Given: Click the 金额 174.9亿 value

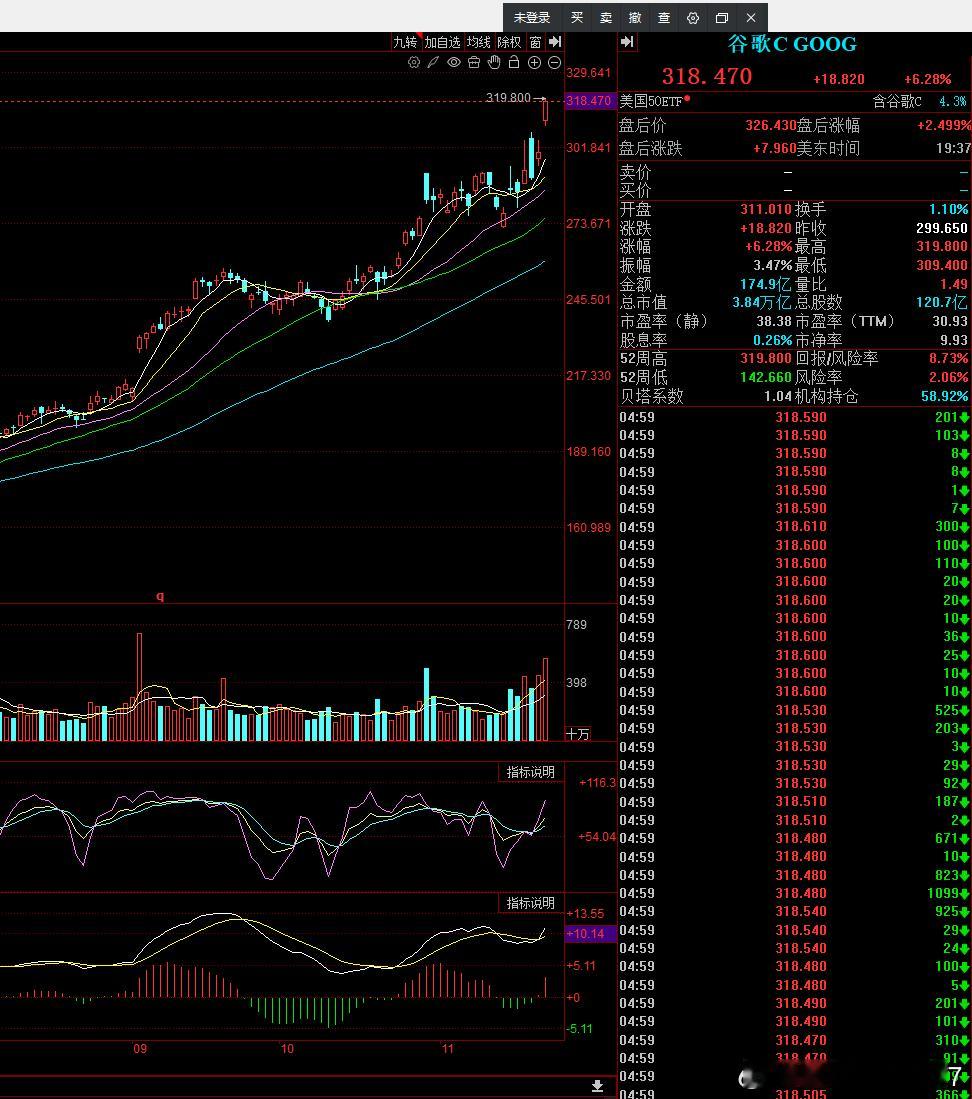Looking at the screenshot, I should (766, 284).
